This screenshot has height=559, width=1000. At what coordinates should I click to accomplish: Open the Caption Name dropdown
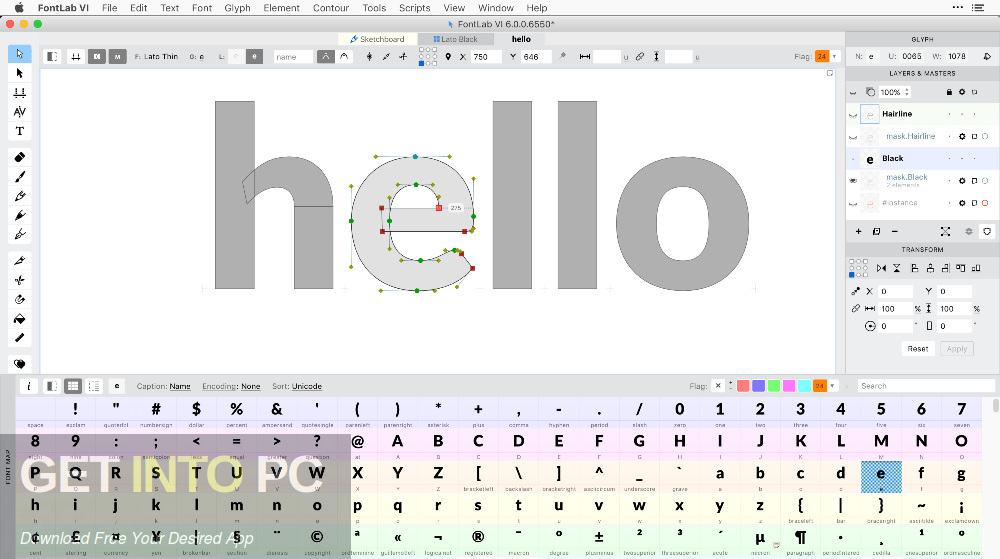click(180, 386)
